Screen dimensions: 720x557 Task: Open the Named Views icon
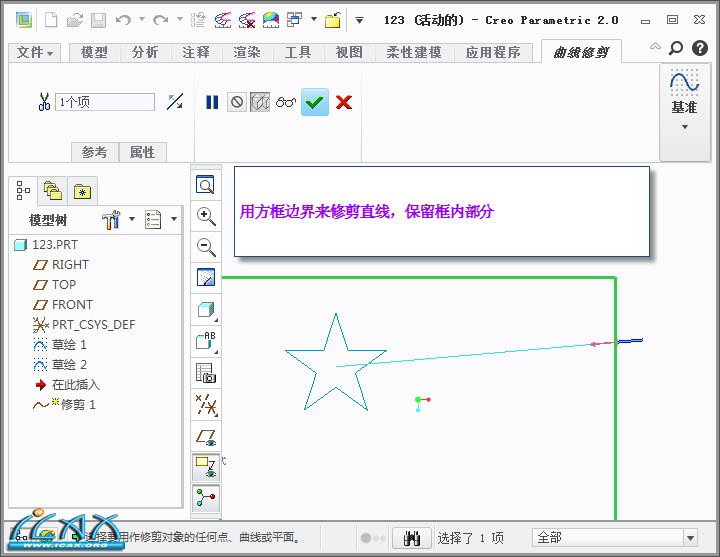(206, 341)
